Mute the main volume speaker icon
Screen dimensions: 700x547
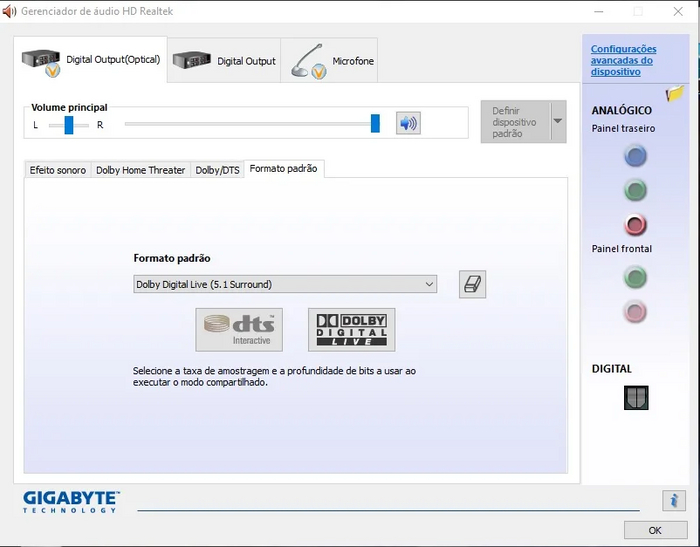point(407,123)
